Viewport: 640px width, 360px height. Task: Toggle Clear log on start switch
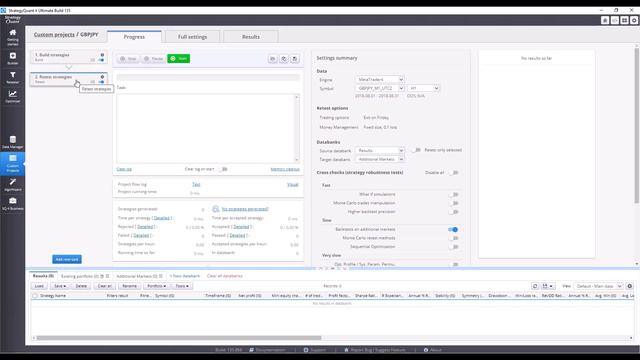click(x=223, y=169)
